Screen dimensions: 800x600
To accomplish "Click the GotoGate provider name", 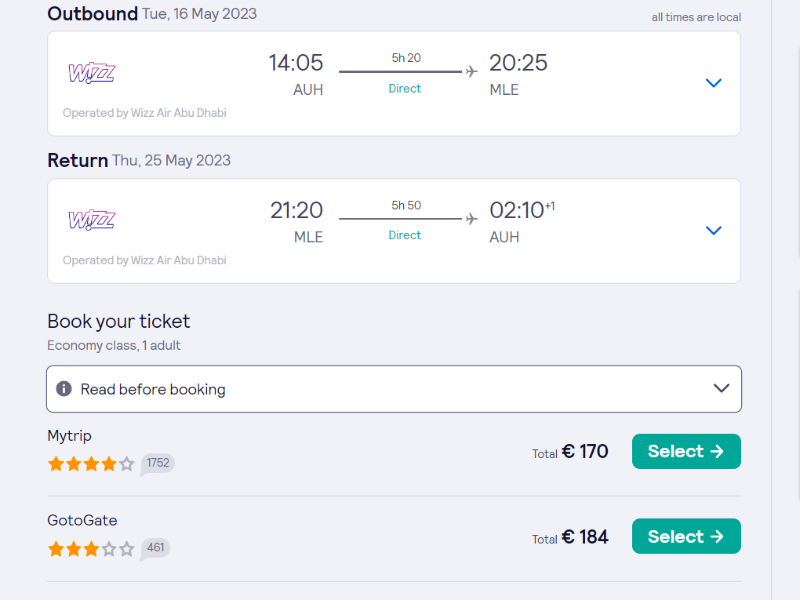I will (x=82, y=520).
